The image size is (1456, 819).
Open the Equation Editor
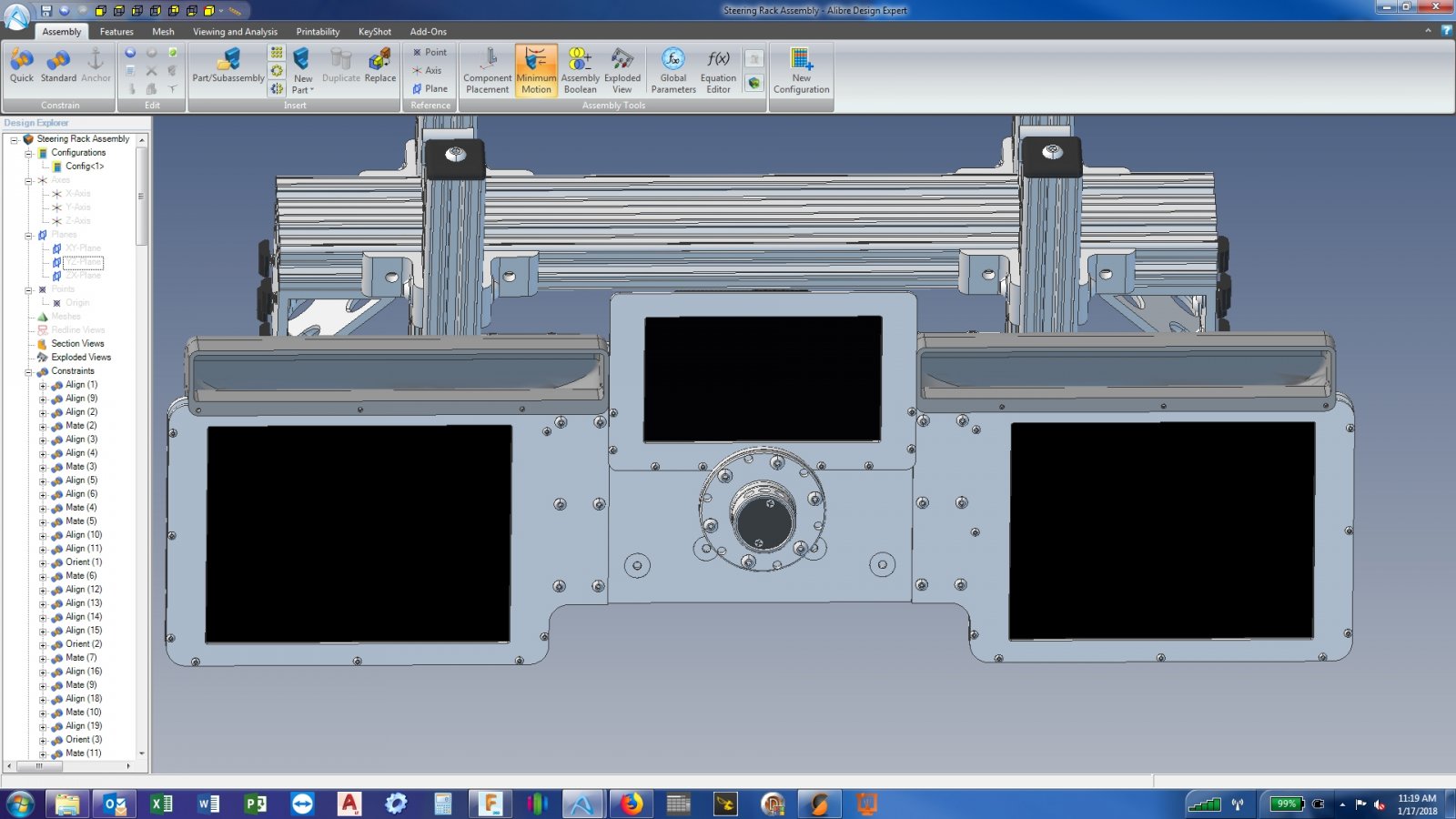pos(719,71)
